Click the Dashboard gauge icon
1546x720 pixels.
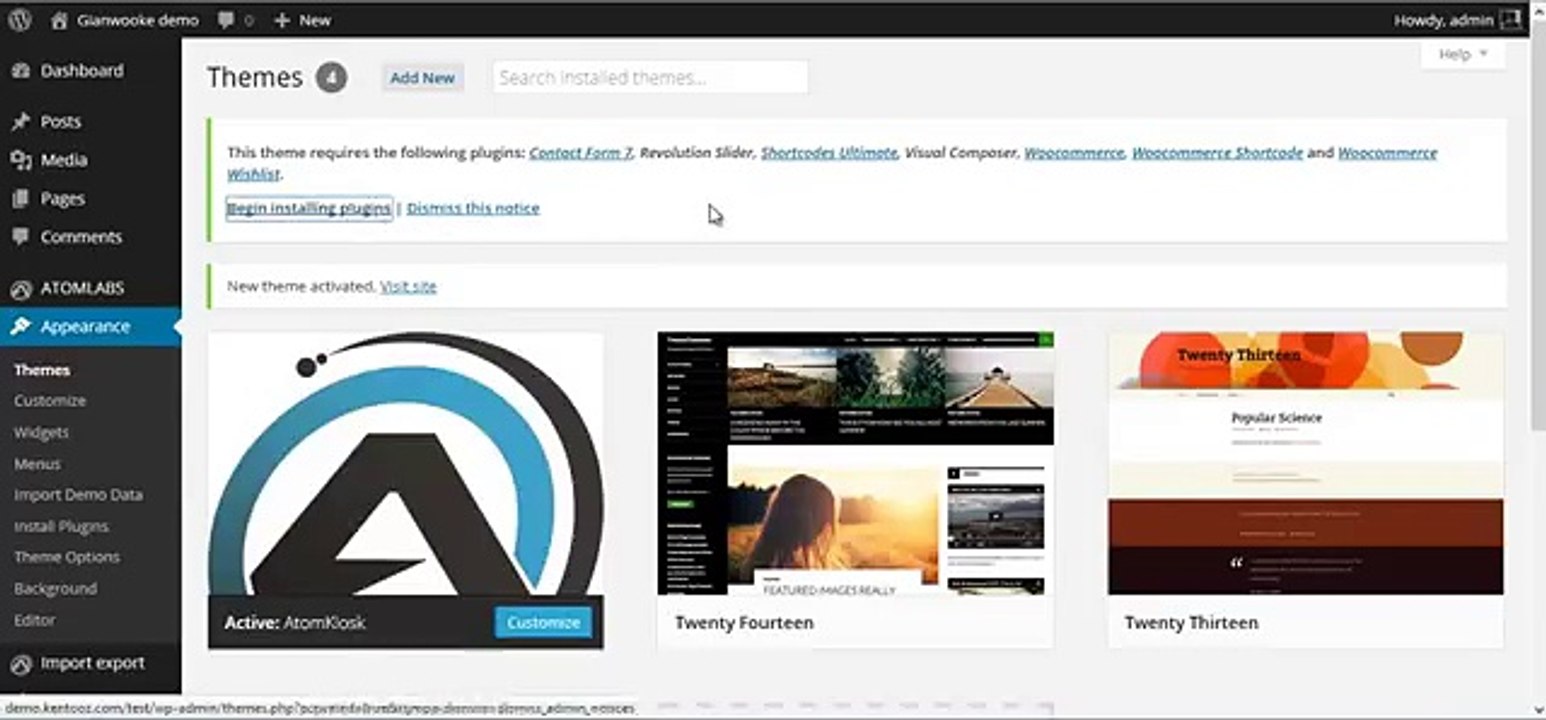pos(20,71)
